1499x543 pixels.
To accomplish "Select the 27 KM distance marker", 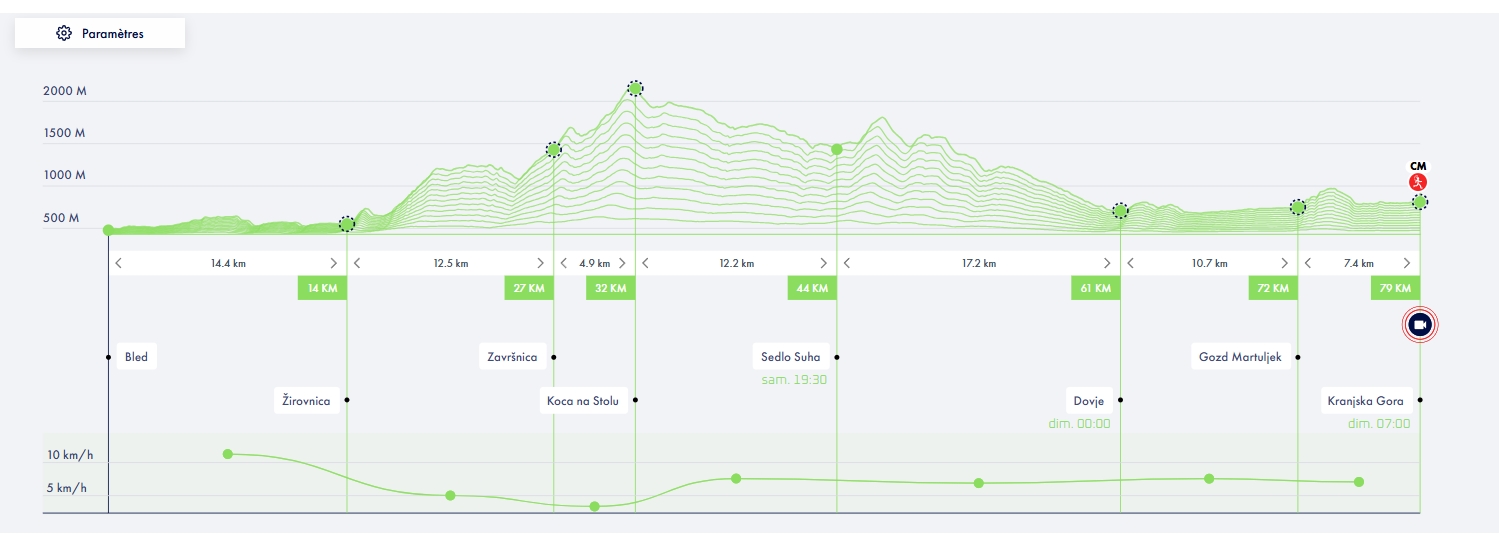I will click(x=528, y=288).
